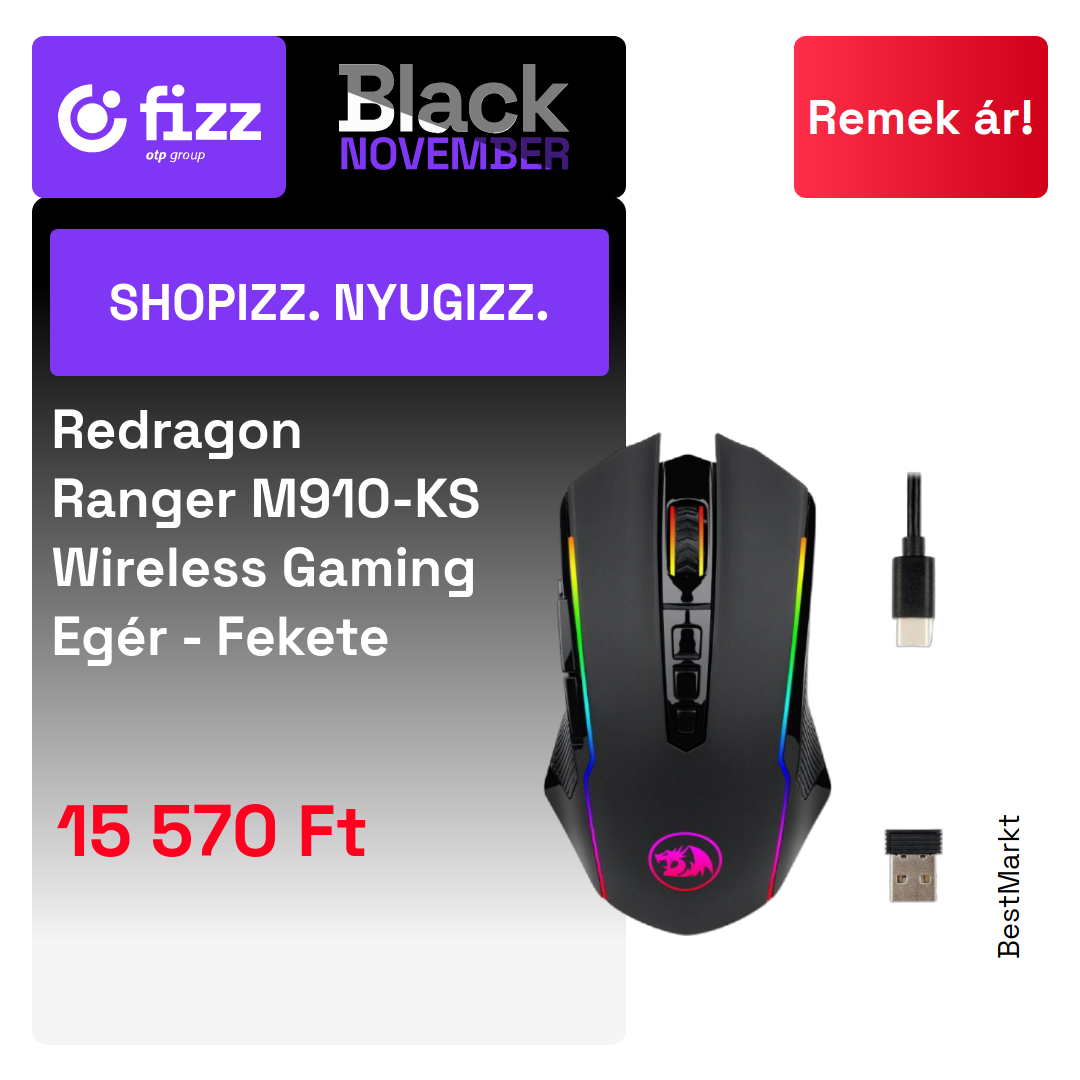Viewport: 1080px width, 1080px height.
Task: Click the Wireless Gaming text line
Action: (x=264, y=568)
